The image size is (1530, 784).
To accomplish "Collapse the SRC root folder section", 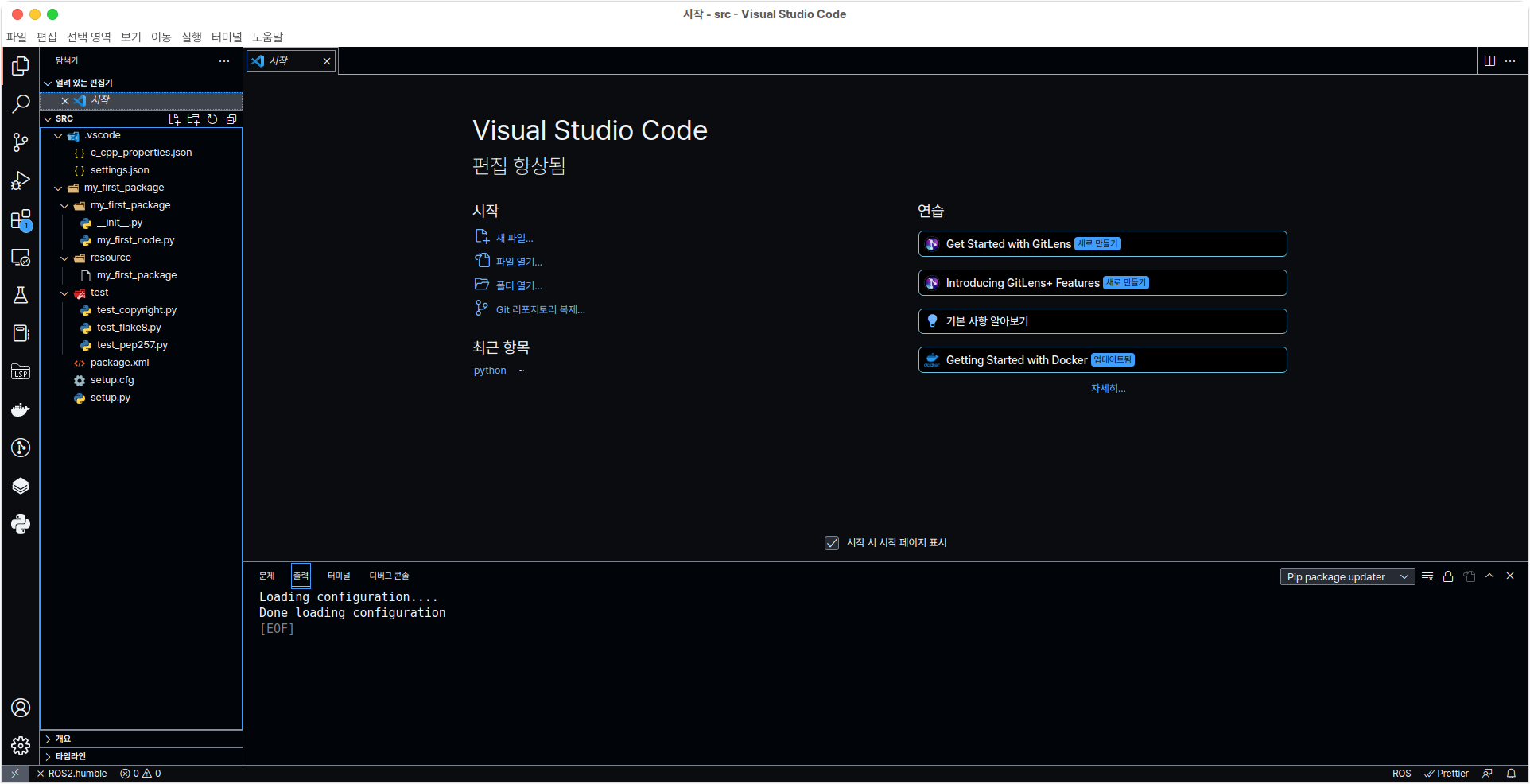I will pos(48,119).
